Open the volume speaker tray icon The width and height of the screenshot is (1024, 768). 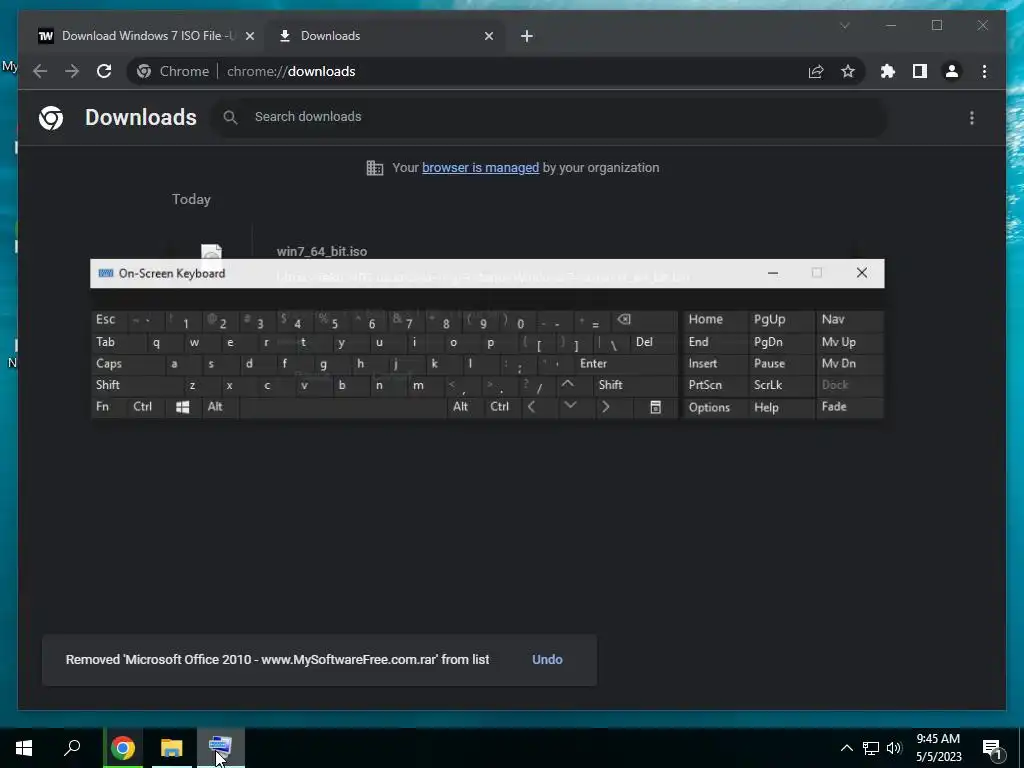[894, 748]
